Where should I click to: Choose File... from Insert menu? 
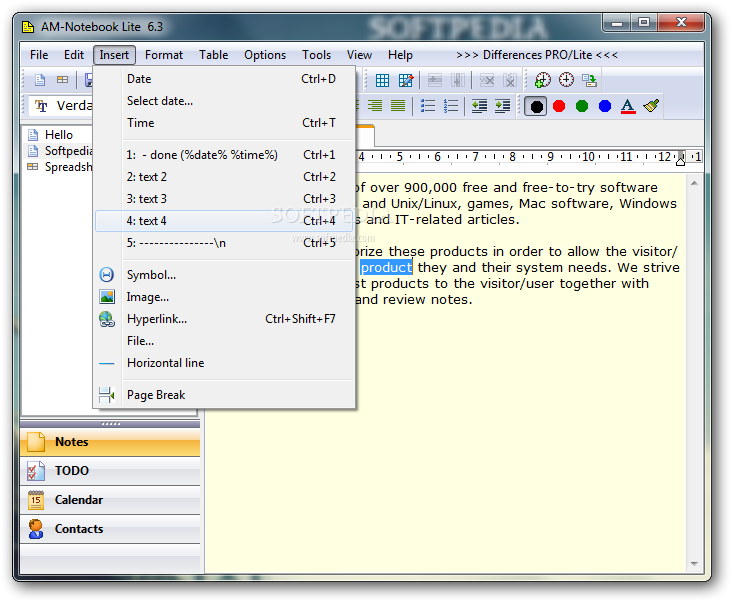point(224,341)
